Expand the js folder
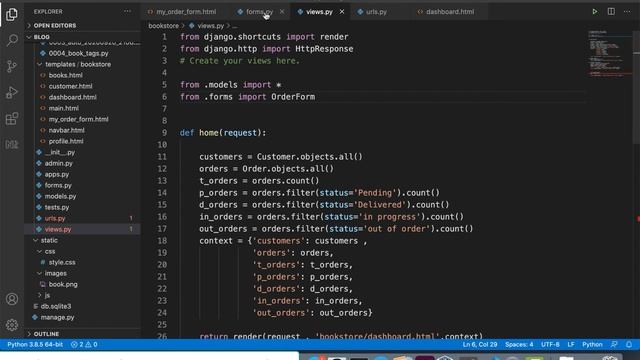 47,295
